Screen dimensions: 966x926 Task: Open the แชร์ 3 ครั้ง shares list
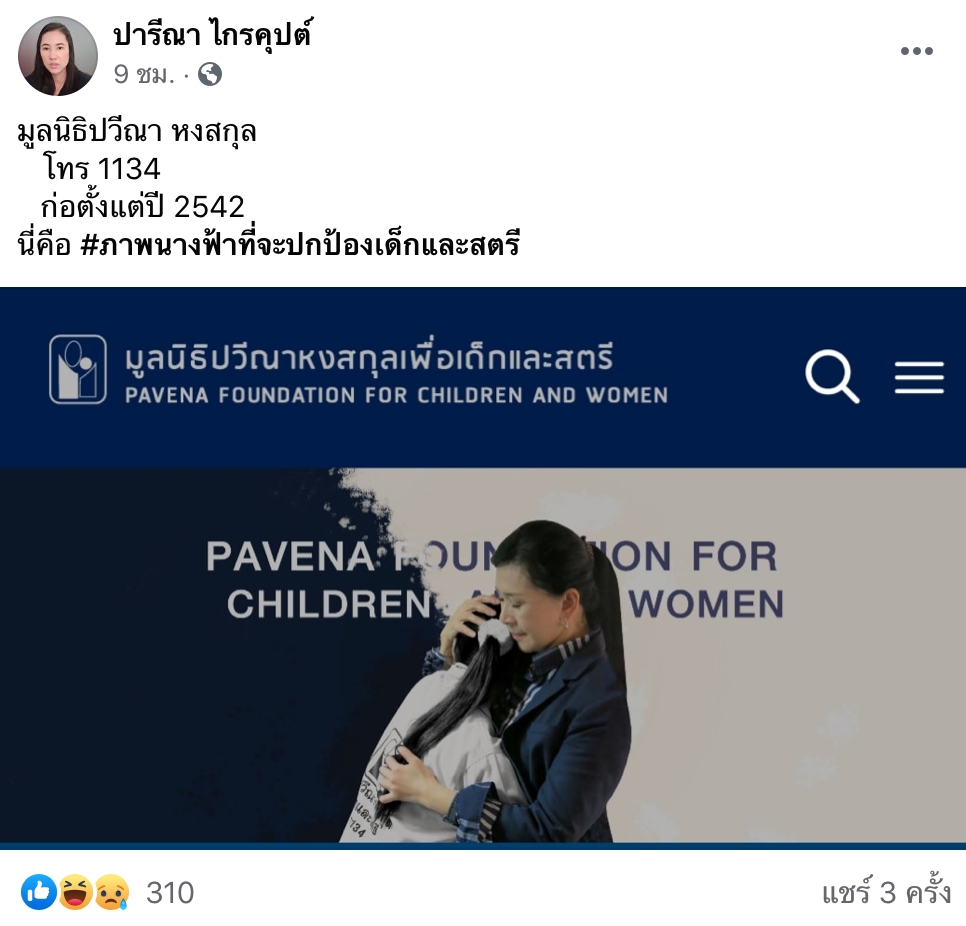(x=887, y=892)
